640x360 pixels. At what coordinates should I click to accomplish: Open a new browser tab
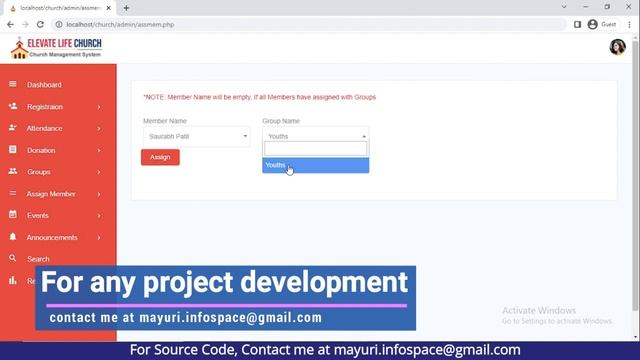click(x=126, y=8)
